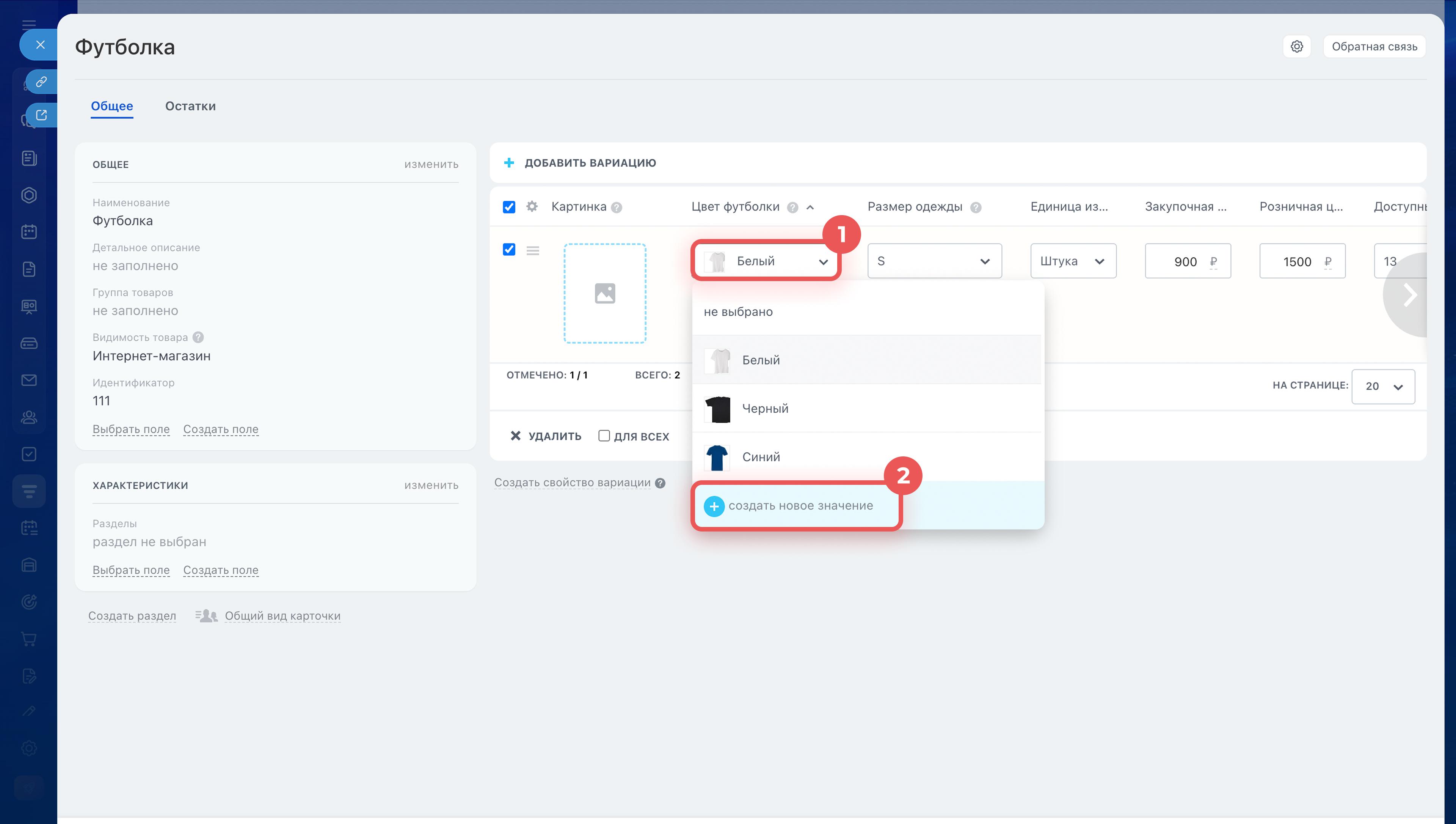Screen dimensions: 1456x824
Task: Click the copy link icon in side panel
Action: [41, 82]
